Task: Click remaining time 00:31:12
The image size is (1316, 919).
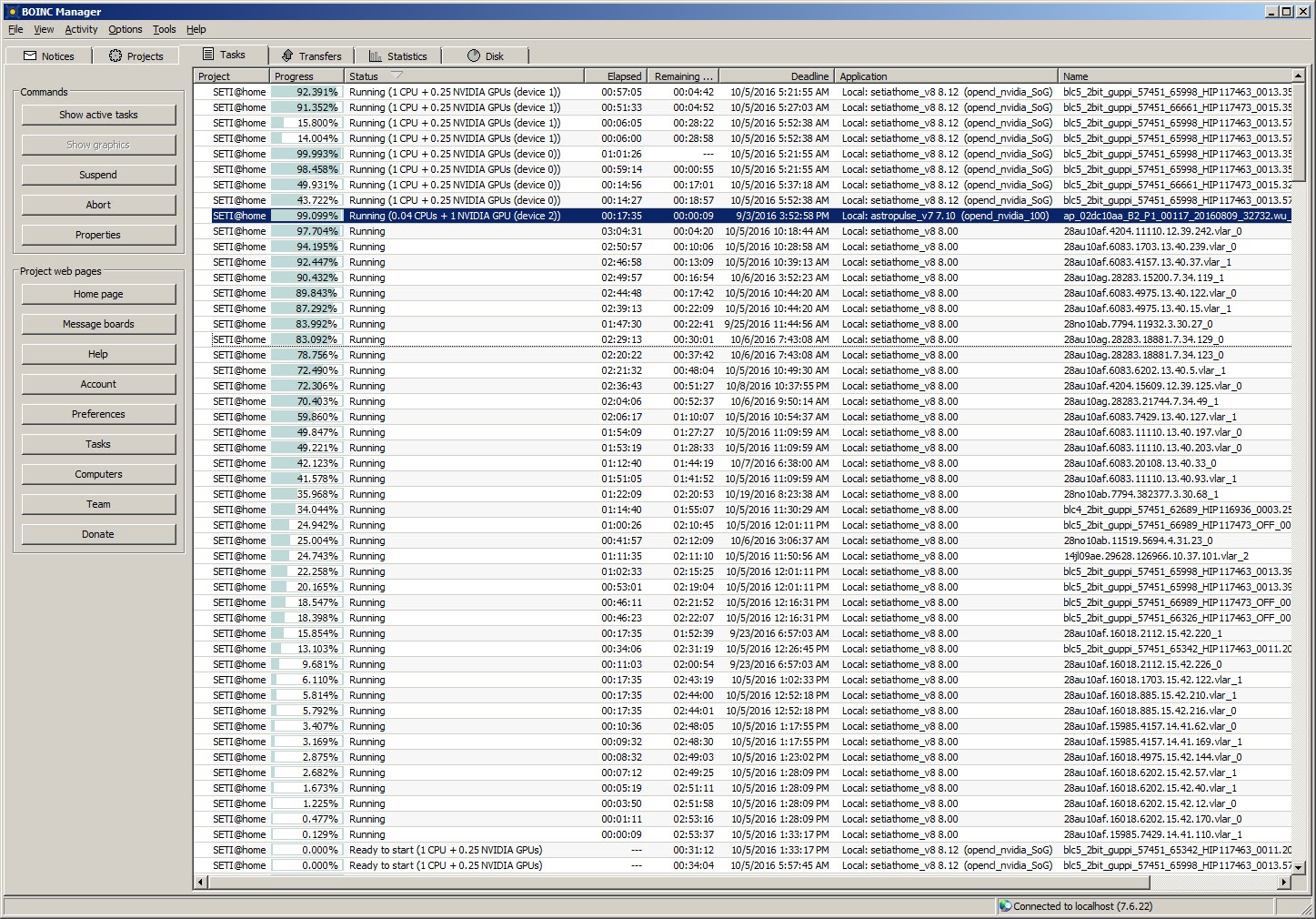Action: (x=693, y=850)
